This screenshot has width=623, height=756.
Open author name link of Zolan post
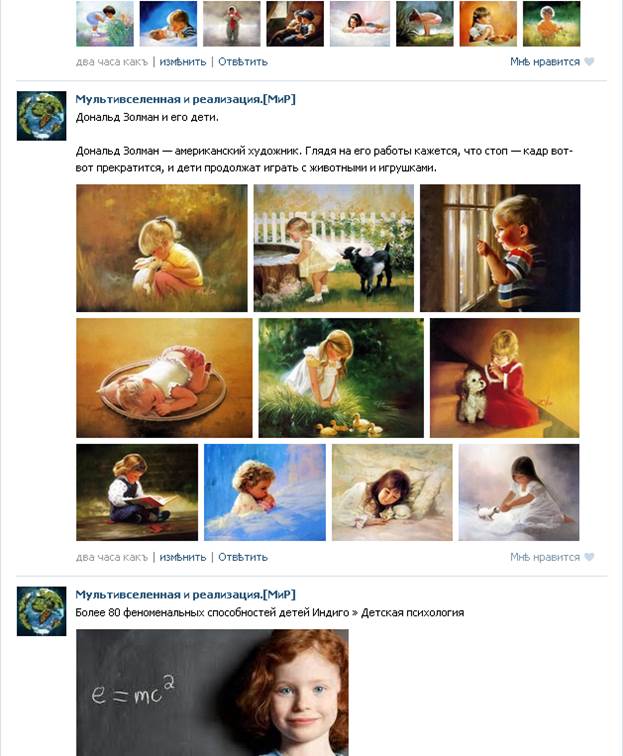[x=185, y=99]
